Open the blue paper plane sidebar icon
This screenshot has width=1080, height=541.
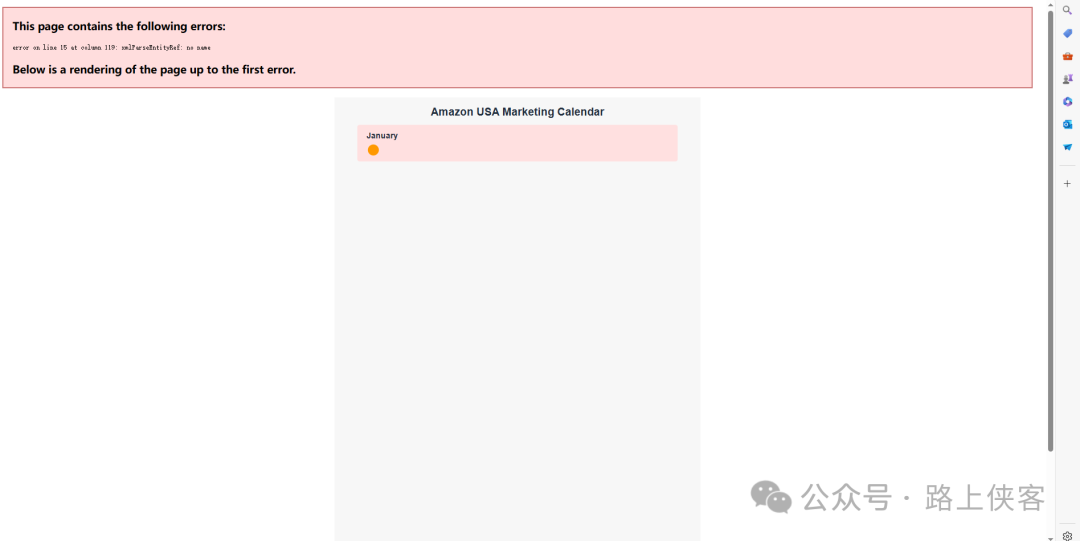pyautogui.click(x=1067, y=147)
